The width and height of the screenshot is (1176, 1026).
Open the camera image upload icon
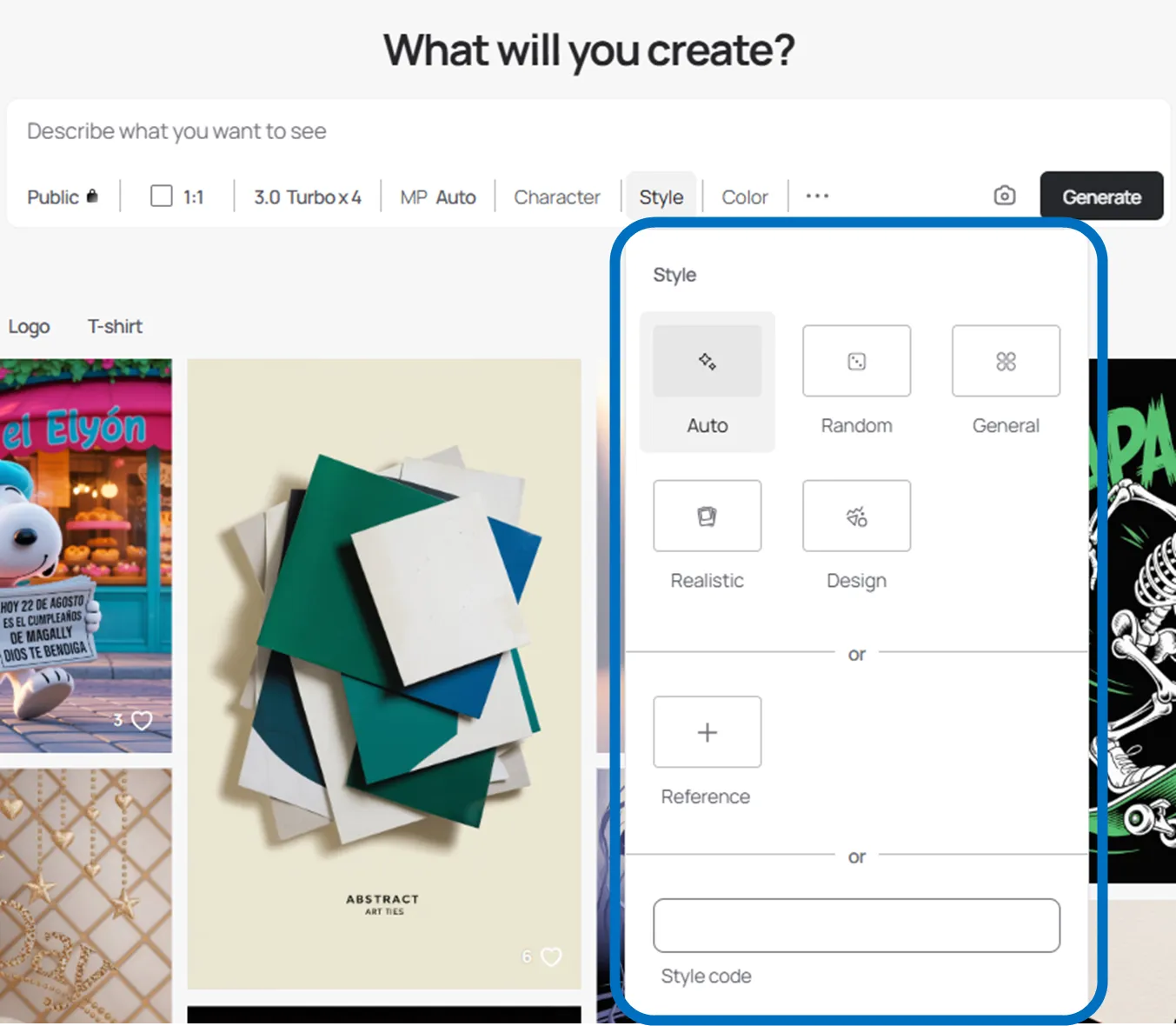click(x=1004, y=196)
